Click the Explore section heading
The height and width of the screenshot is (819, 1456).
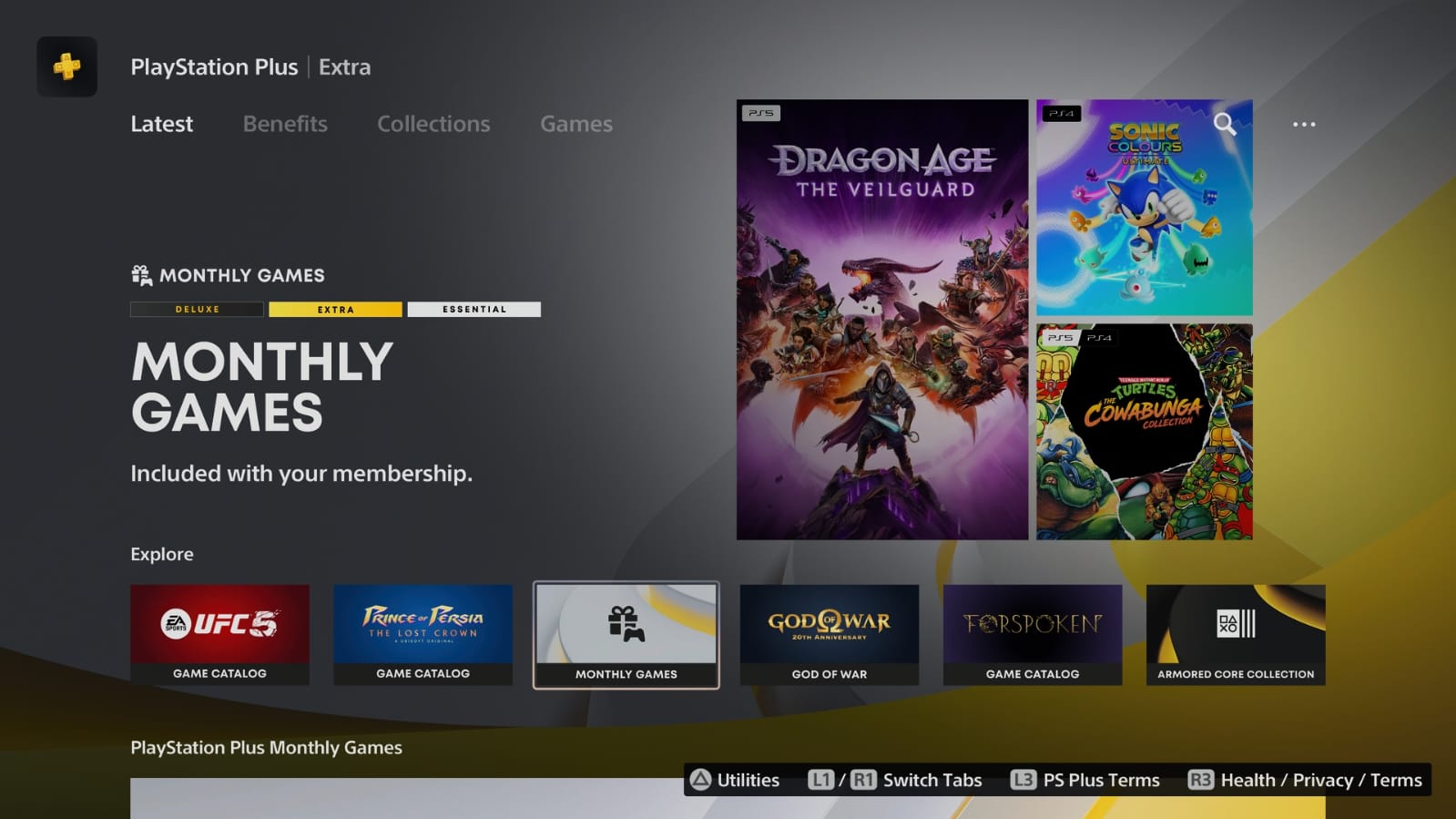[x=162, y=554]
